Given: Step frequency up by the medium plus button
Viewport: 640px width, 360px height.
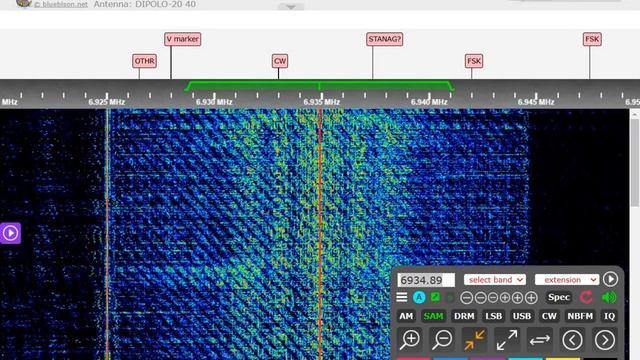Looking at the screenshot, I should 517,298.
